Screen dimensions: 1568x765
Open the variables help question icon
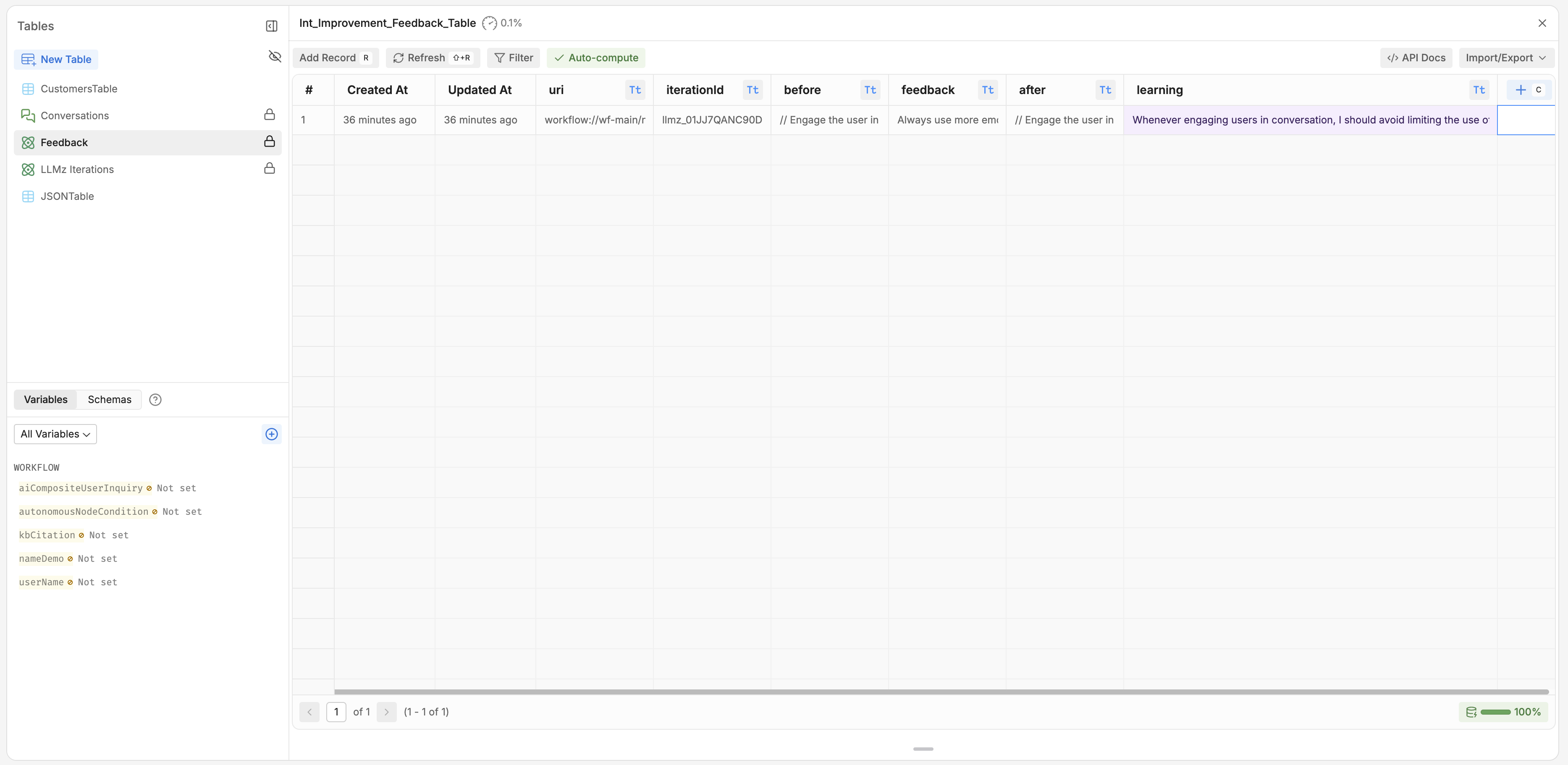tap(155, 400)
